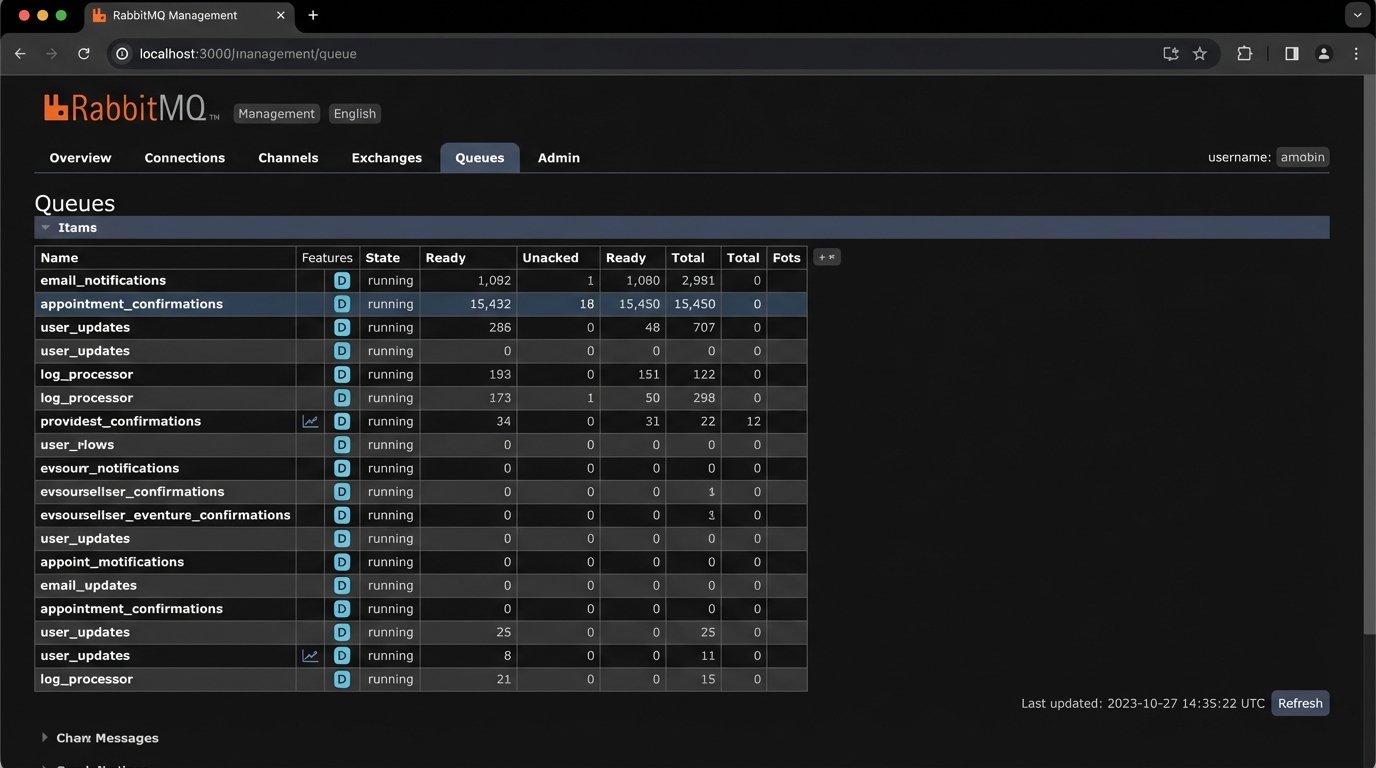Bookmark this page with the star icon
This screenshot has width=1376, height=768.
(1200, 54)
